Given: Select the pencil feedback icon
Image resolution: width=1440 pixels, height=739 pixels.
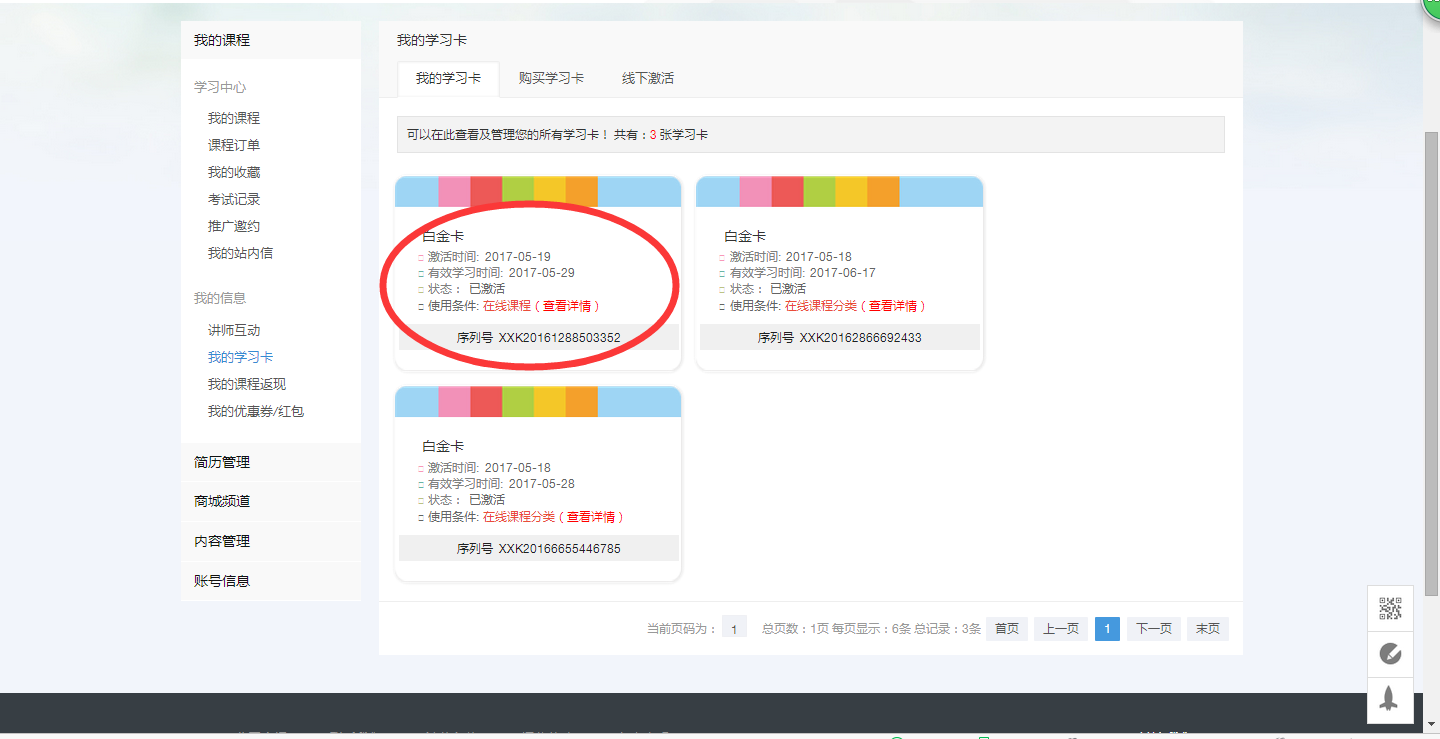Looking at the screenshot, I should coord(1392,655).
